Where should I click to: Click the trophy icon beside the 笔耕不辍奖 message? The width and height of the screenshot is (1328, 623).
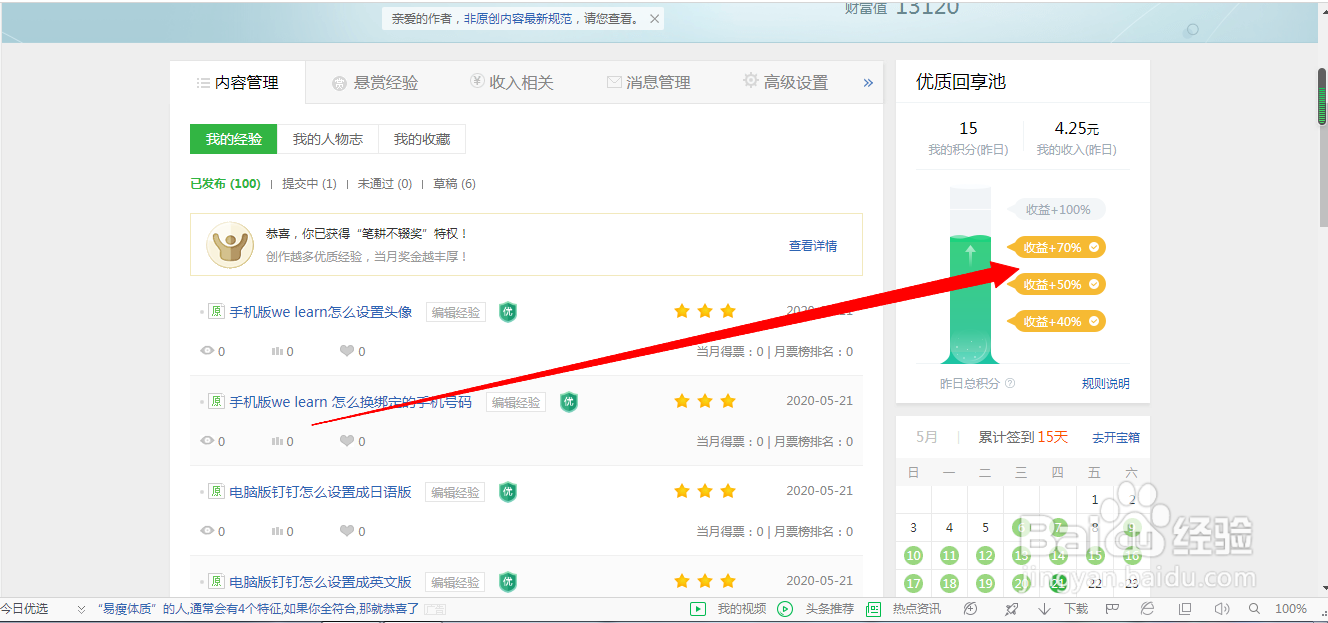pyautogui.click(x=230, y=243)
